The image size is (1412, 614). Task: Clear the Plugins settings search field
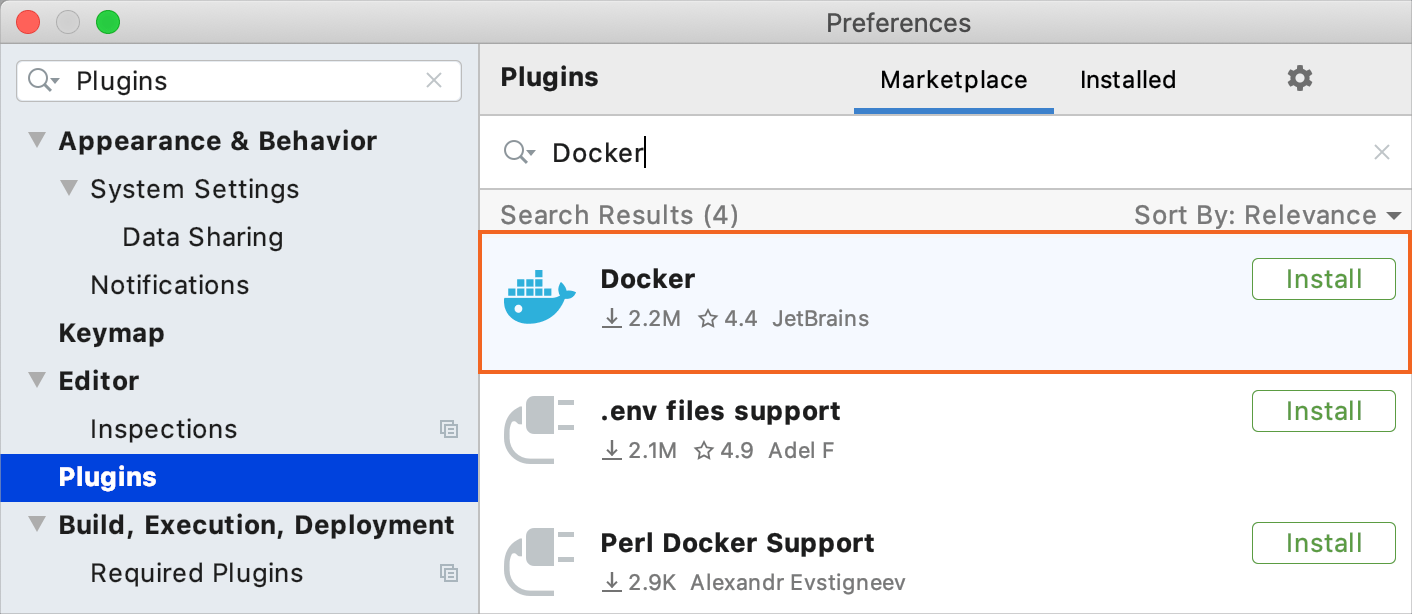(434, 81)
